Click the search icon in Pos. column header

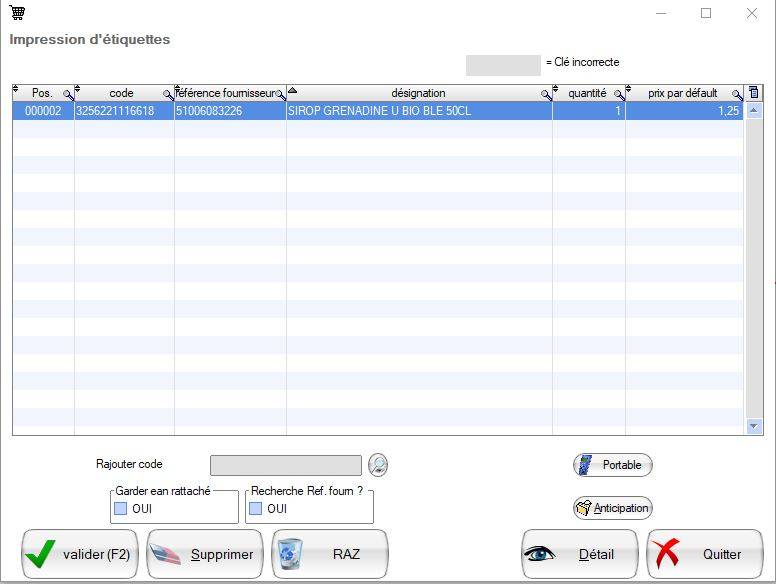pyautogui.click(x=68, y=95)
